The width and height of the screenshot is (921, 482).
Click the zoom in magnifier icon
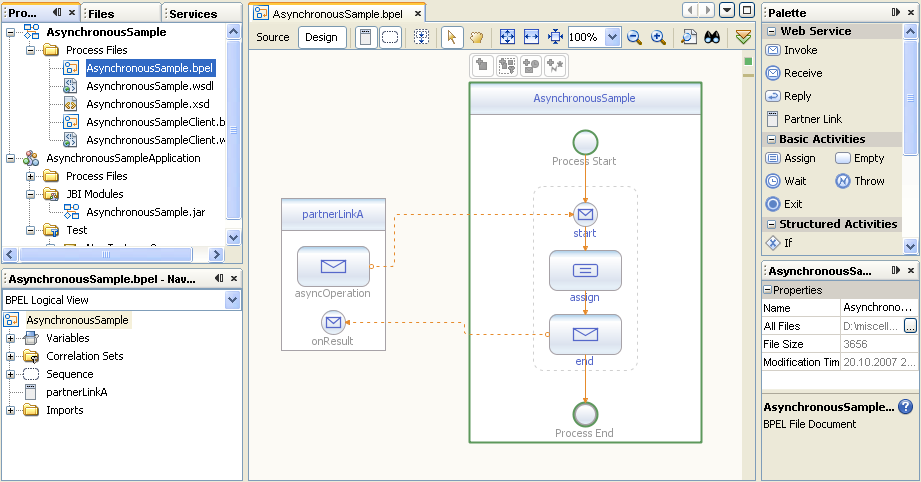click(x=658, y=37)
